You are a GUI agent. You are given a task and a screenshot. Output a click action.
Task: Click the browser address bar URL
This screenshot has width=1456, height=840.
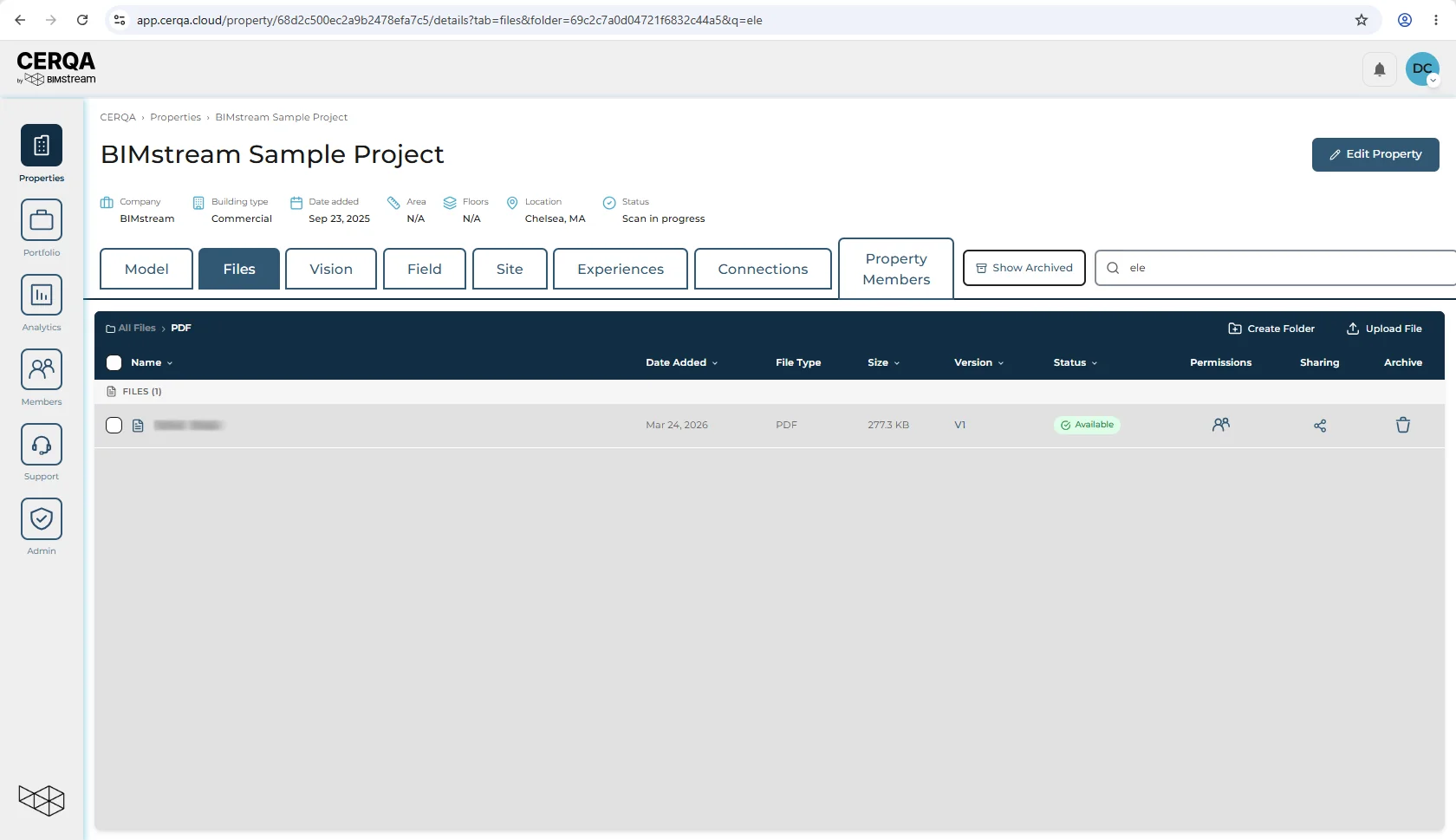coord(449,20)
